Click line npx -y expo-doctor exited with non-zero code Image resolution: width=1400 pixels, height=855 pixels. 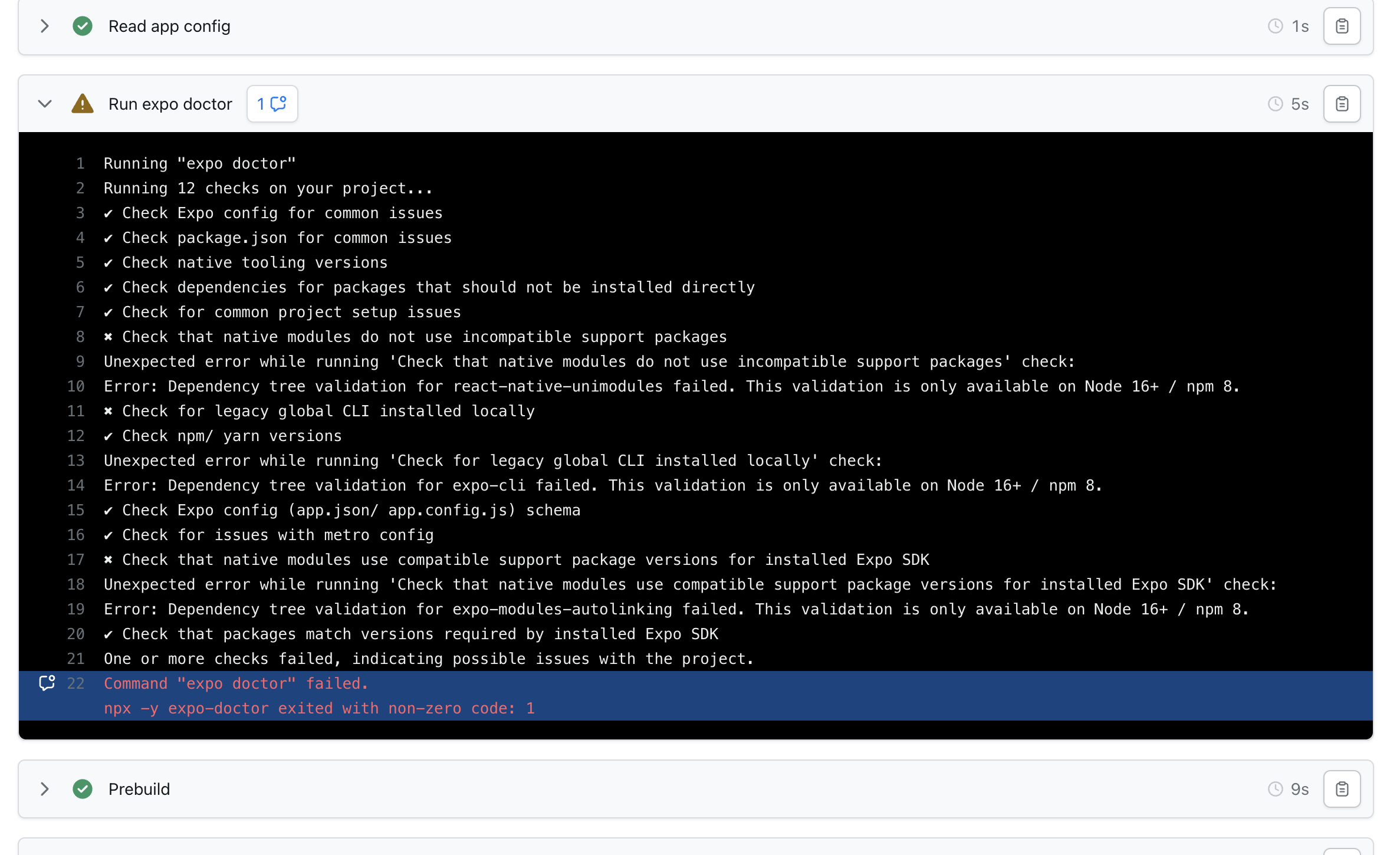coord(319,708)
